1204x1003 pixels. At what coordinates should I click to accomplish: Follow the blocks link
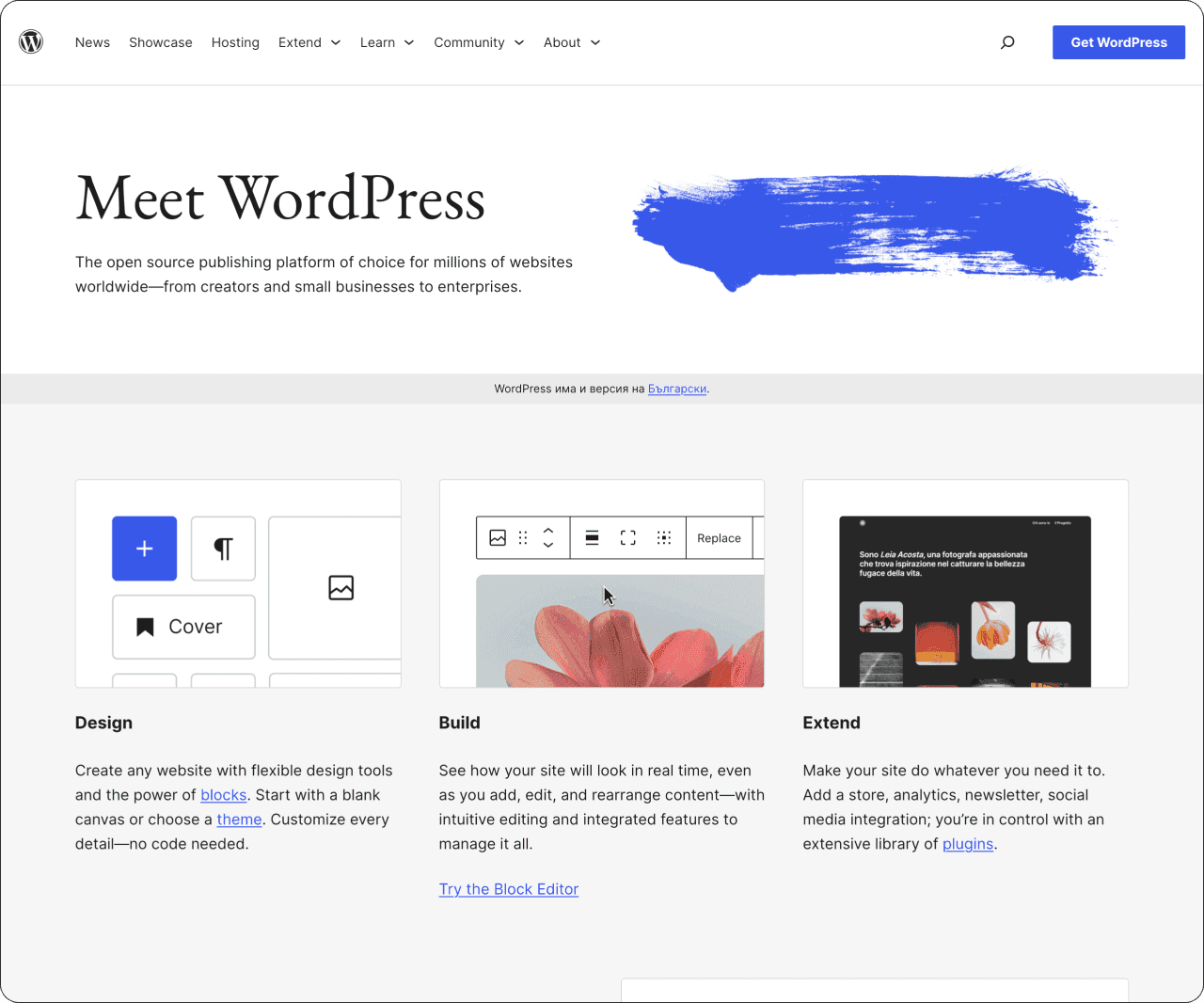224,795
